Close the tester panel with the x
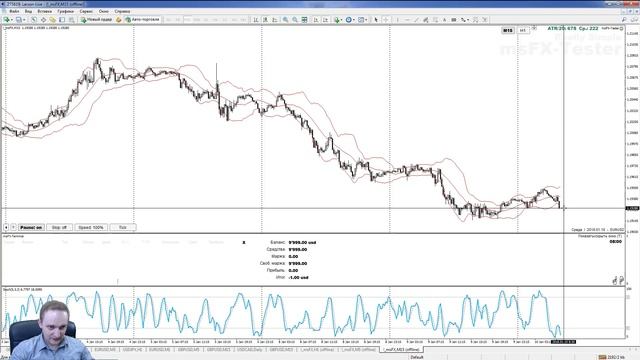Viewport: 640px width, 360px height. click(244, 242)
